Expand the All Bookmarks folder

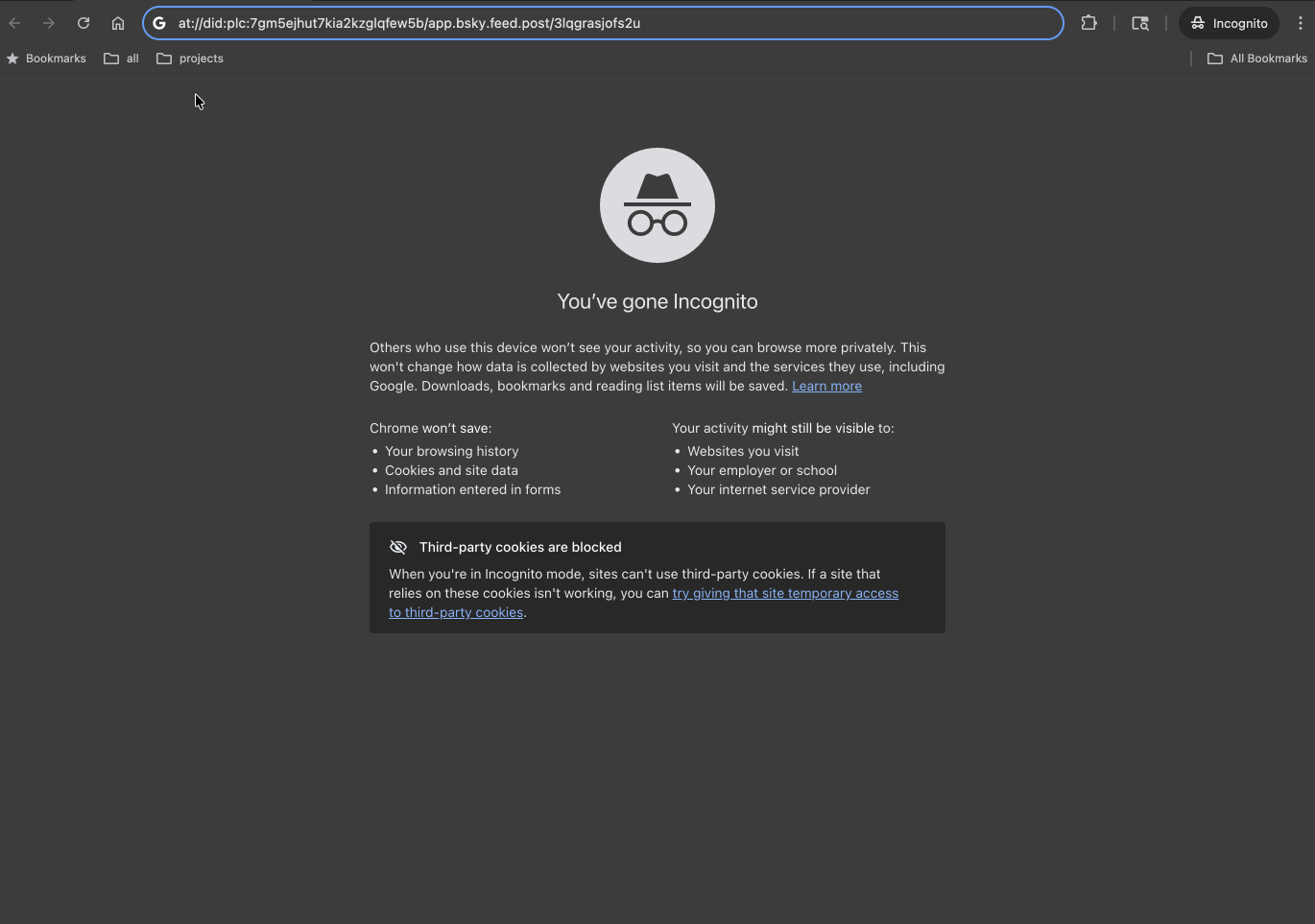click(1257, 59)
